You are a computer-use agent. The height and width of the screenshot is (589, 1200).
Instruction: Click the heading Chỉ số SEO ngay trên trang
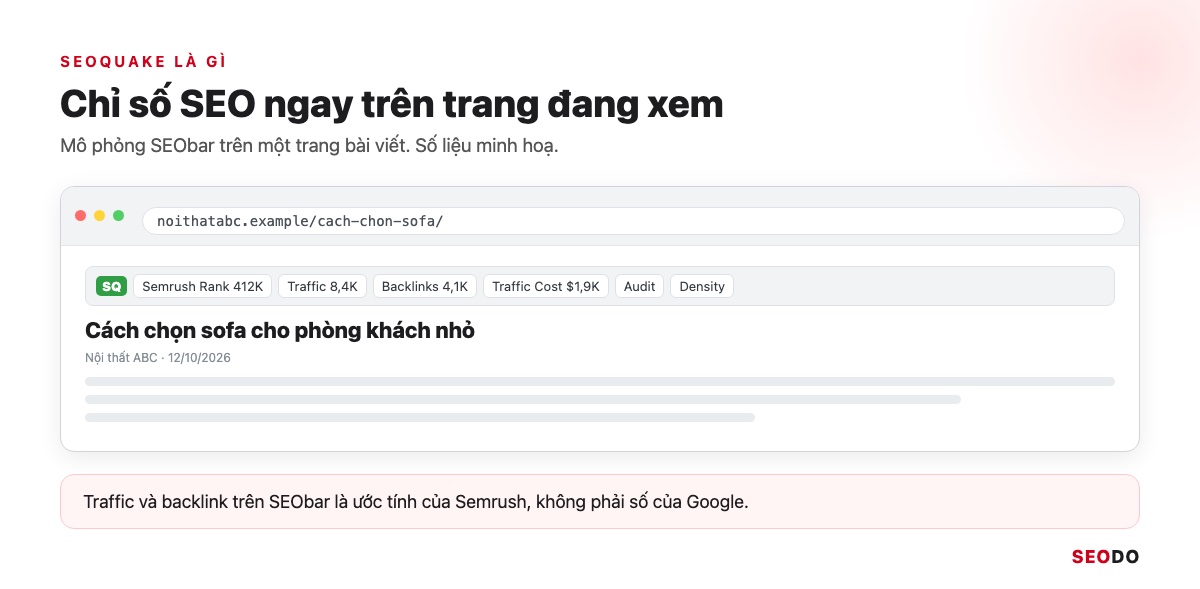pyautogui.click(x=391, y=105)
